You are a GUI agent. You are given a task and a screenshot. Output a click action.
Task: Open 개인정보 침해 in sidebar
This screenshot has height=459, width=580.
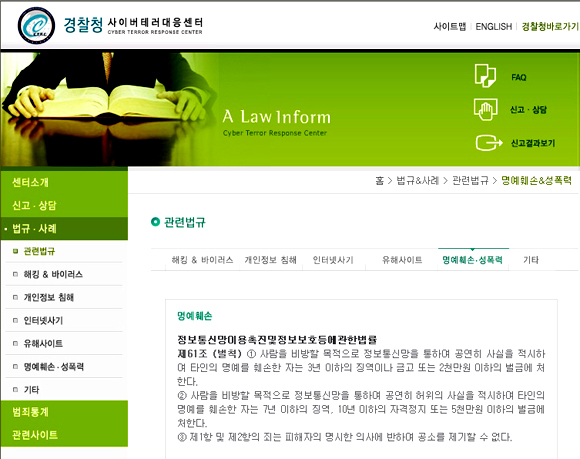(x=48, y=297)
